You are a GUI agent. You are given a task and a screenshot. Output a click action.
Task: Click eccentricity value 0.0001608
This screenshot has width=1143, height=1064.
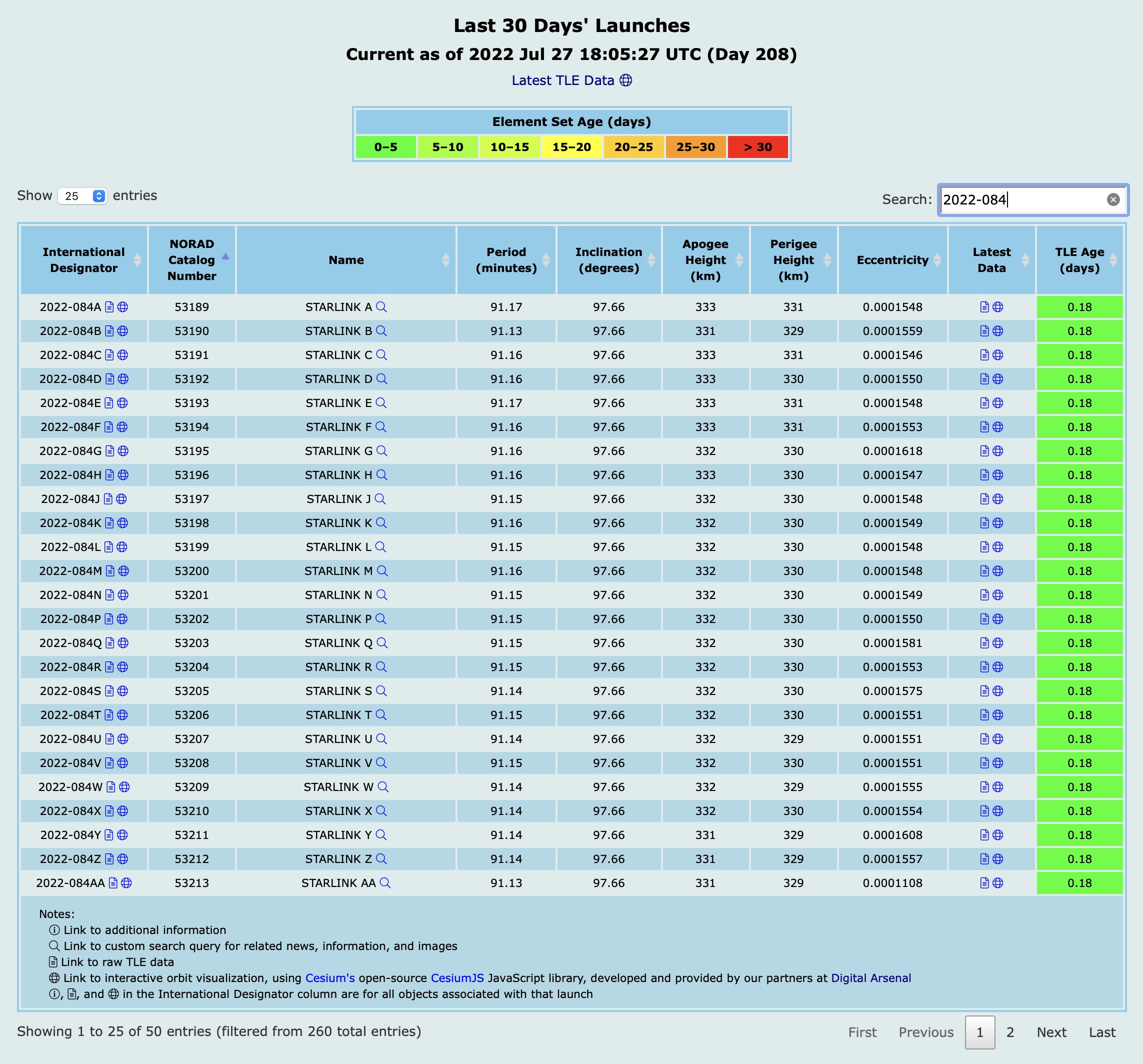[x=892, y=835]
